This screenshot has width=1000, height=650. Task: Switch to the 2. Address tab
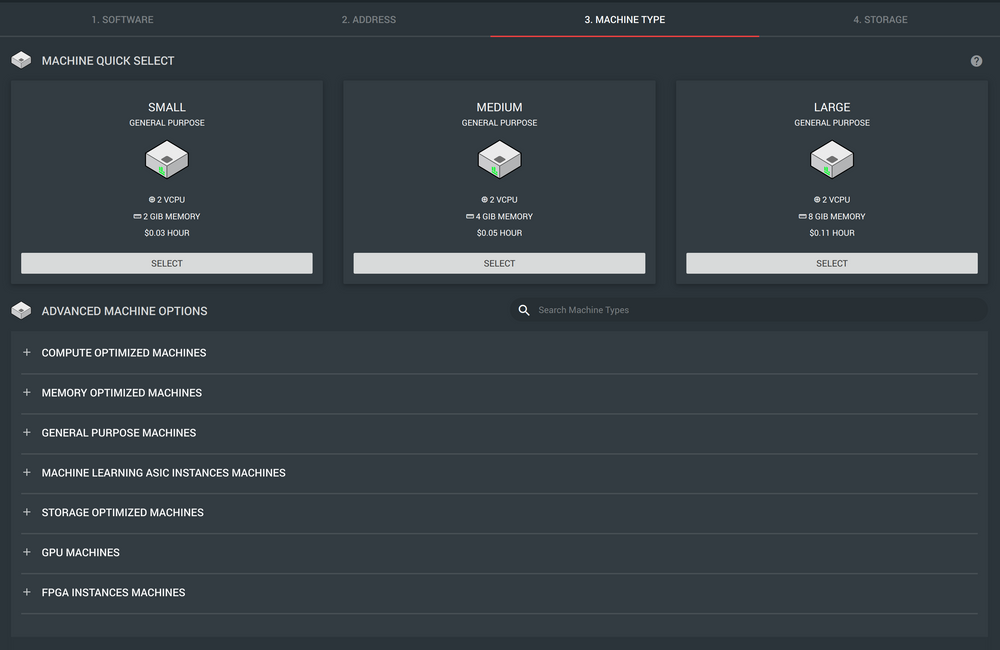pos(368,20)
